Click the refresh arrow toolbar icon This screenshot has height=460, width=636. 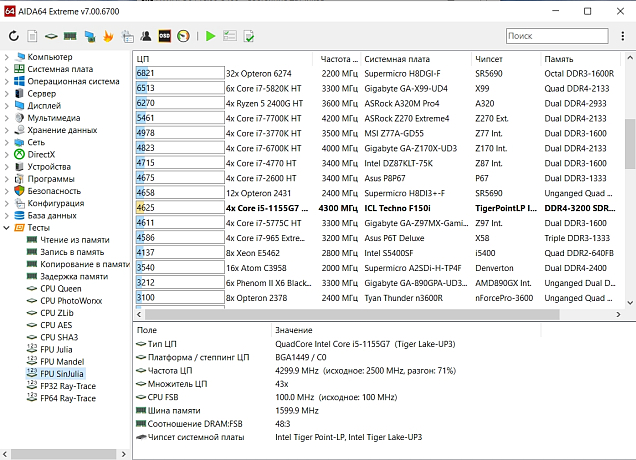[x=13, y=36]
